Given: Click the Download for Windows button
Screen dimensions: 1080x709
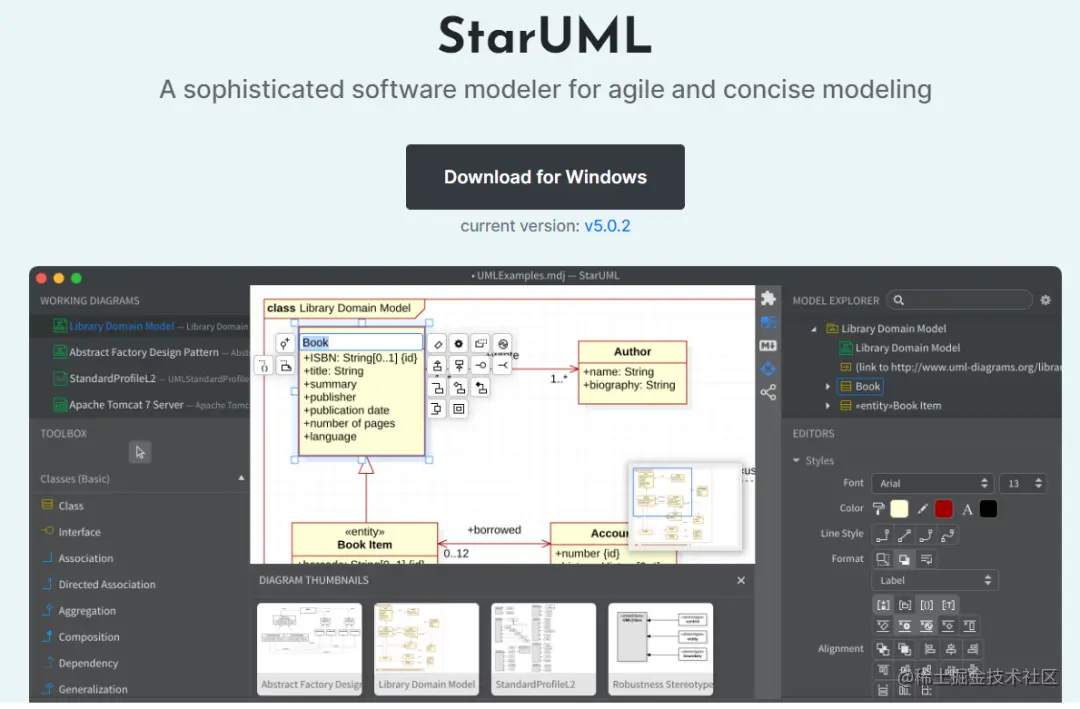Looking at the screenshot, I should [x=545, y=177].
